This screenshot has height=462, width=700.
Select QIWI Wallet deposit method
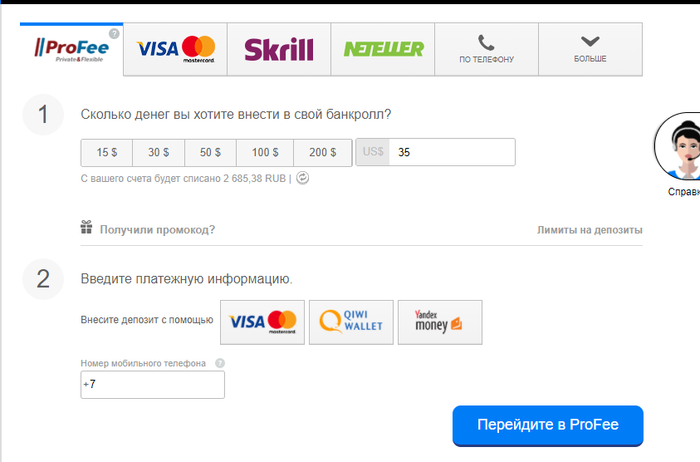[351, 322]
